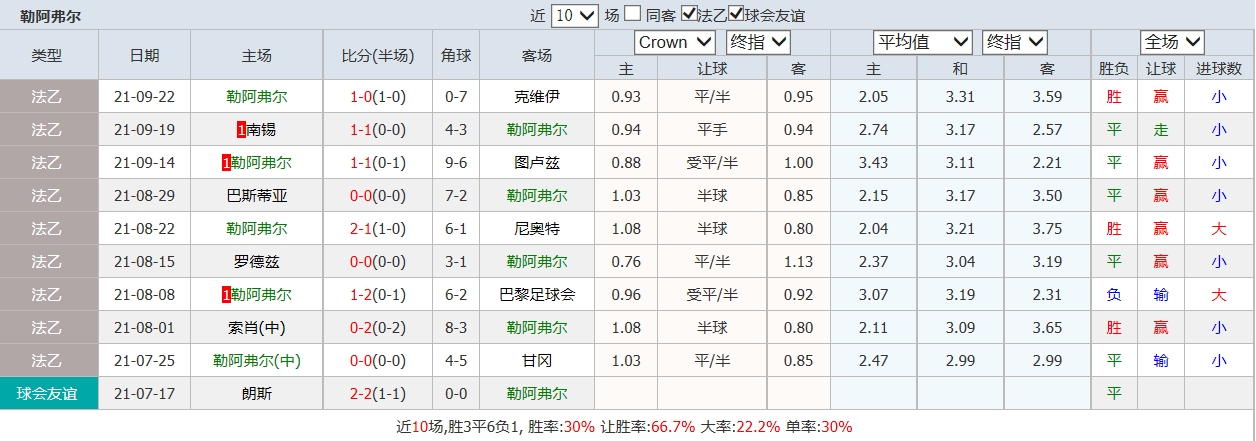Toggle the 同客 checkbox

(633, 14)
